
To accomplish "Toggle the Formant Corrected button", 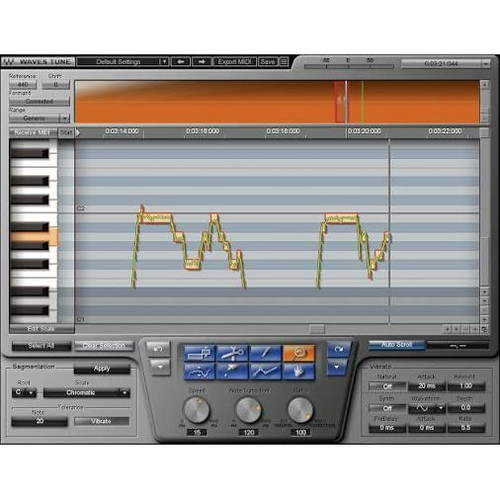I will 39,101.
